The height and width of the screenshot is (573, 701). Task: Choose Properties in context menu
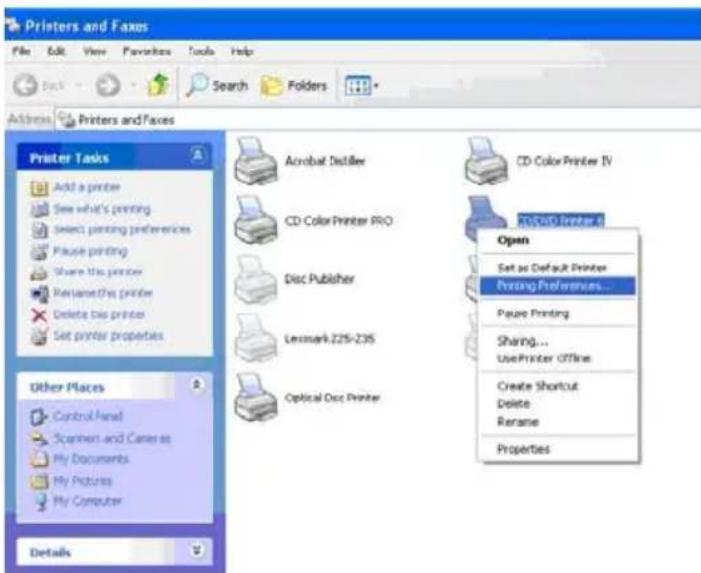pyautogui.click(x=557, y=449)
